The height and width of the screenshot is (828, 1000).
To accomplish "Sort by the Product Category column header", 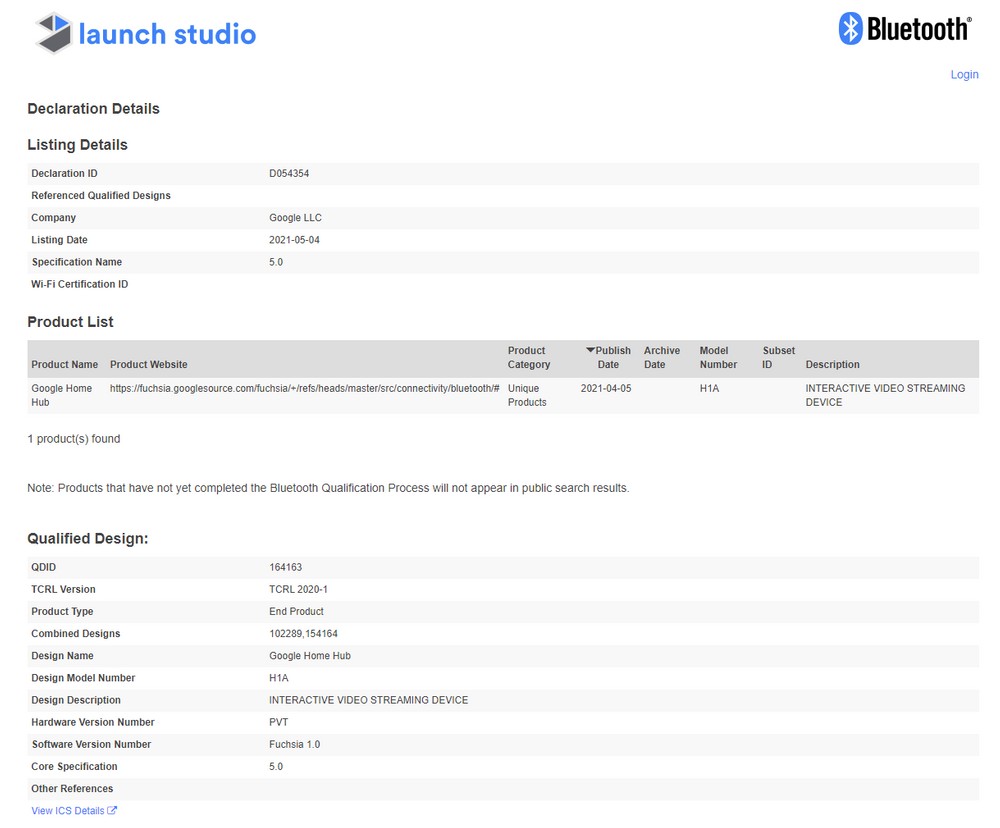I will pyautogui.click(x=529, y=357).
